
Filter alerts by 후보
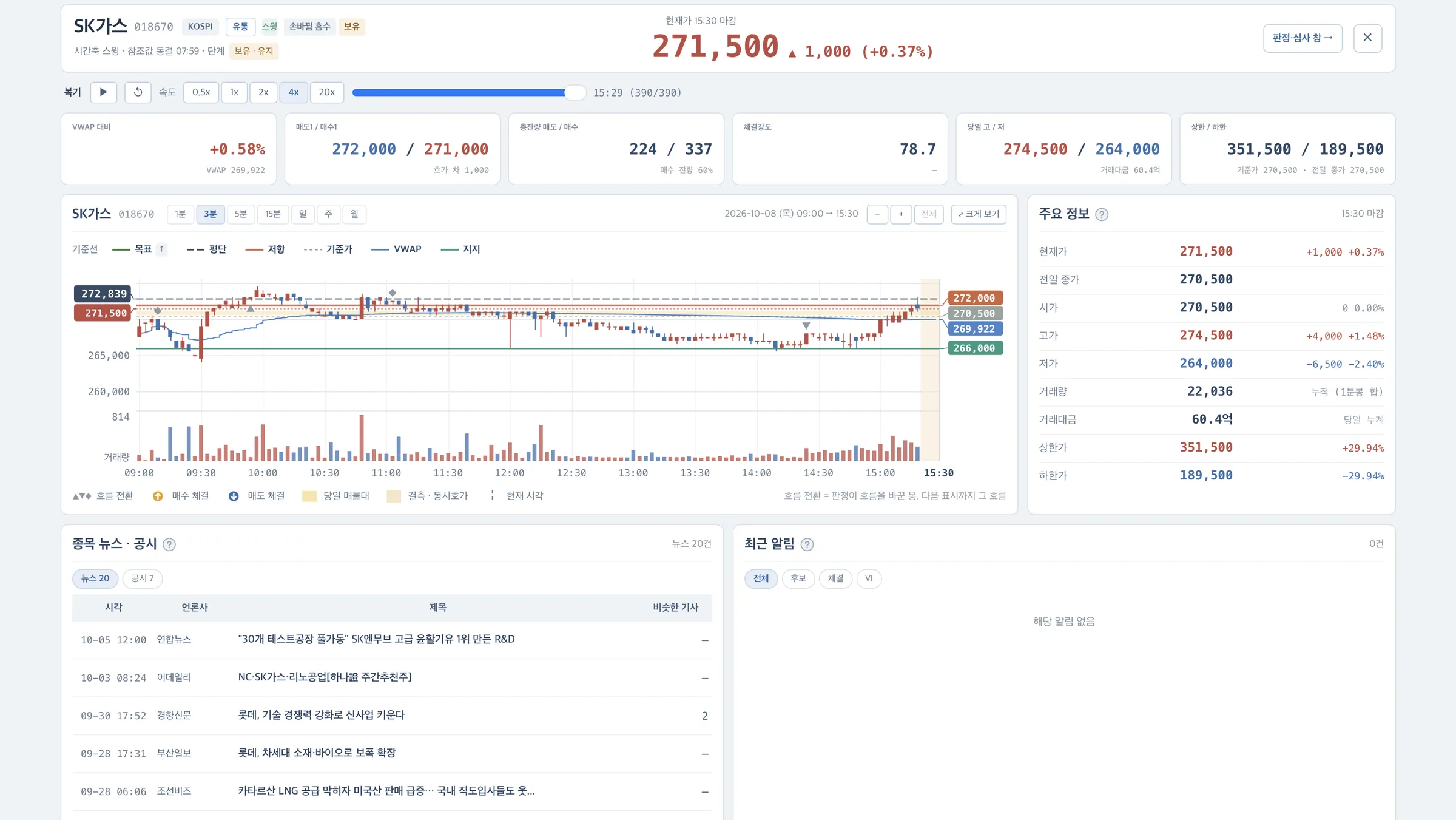point(798,578)
